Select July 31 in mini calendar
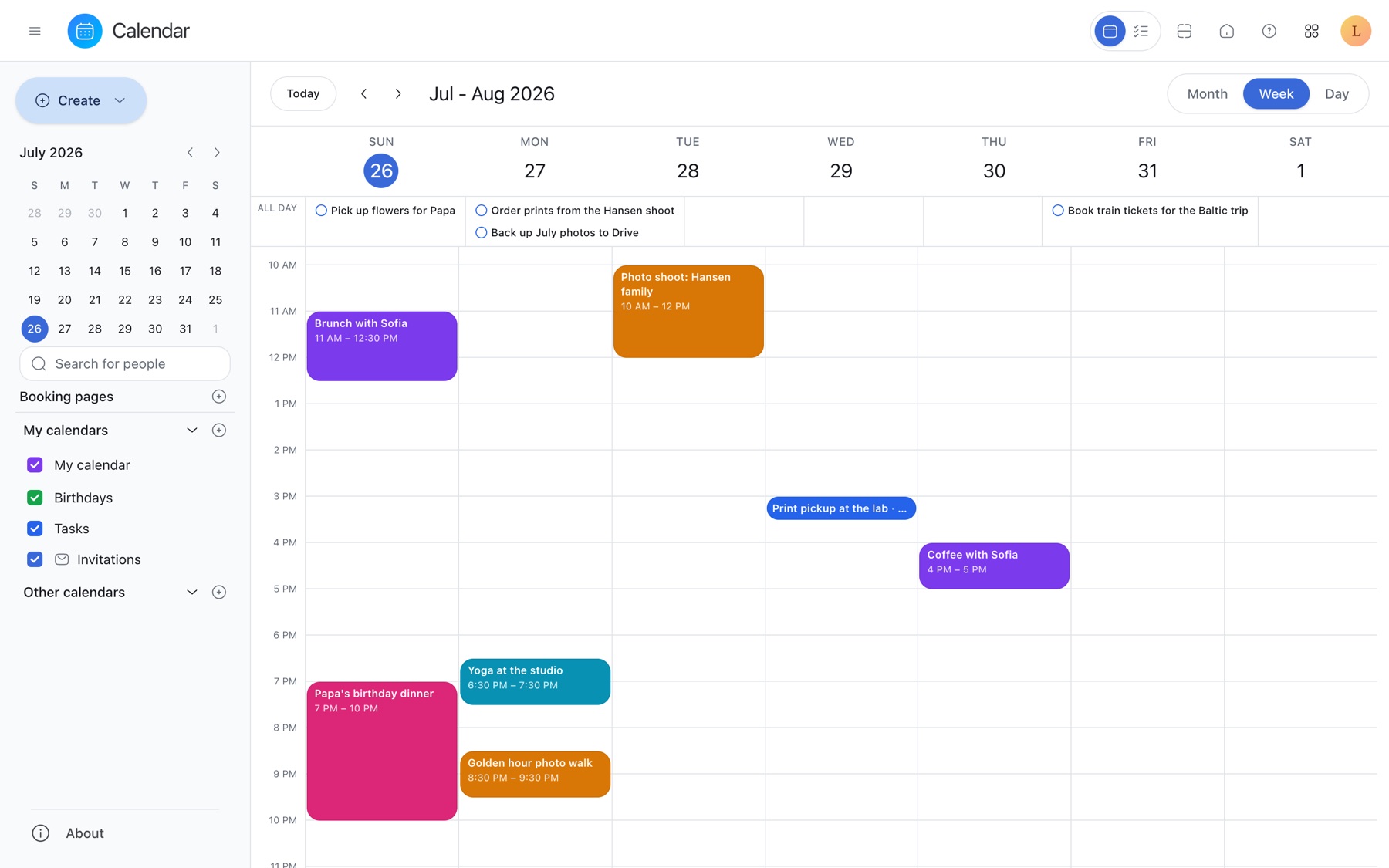This screenshot has width=1389, height=868. 185,329
